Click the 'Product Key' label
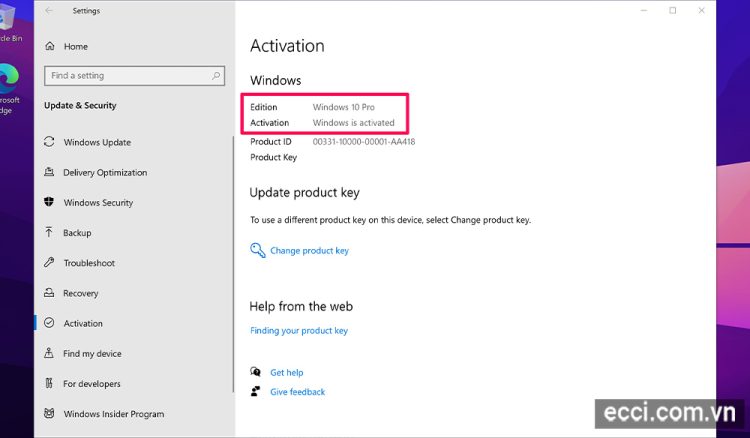The image size is (750, 438). [273, 157]
